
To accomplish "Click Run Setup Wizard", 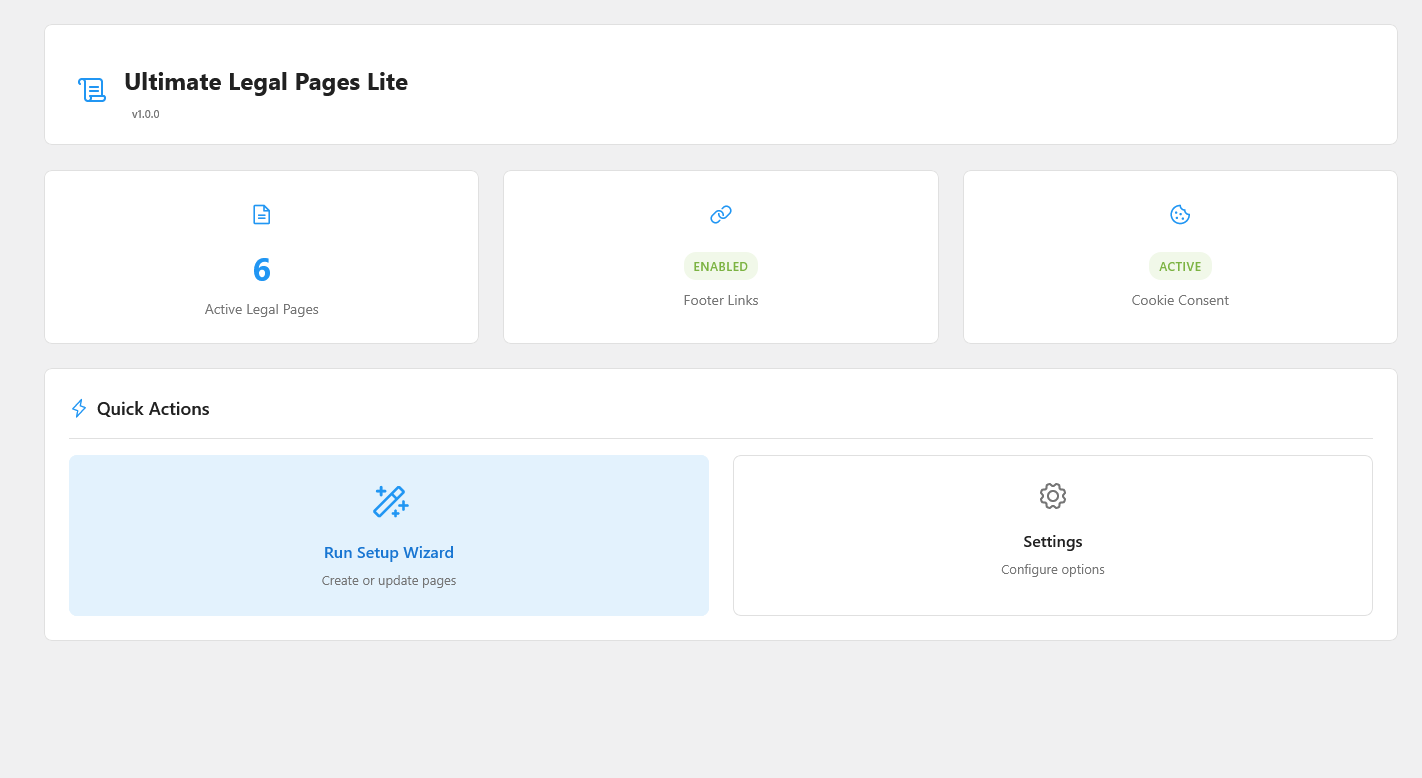I will click(388, 552).
